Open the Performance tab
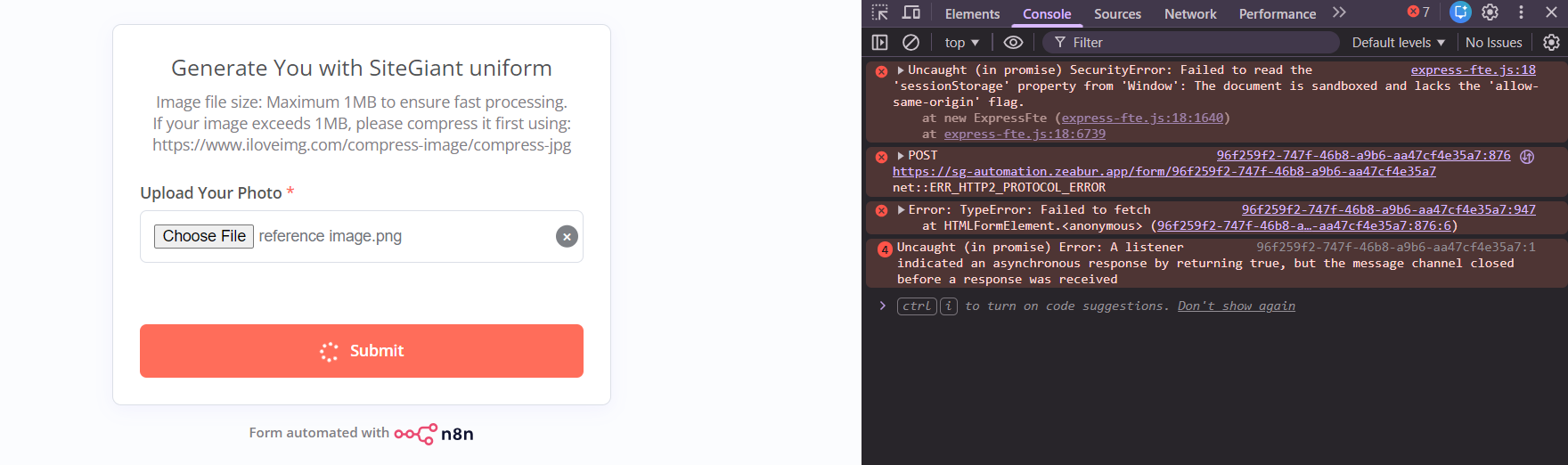Viewport: 1568px width, 465px height. pyautogui.click(x=1277, y=13)
